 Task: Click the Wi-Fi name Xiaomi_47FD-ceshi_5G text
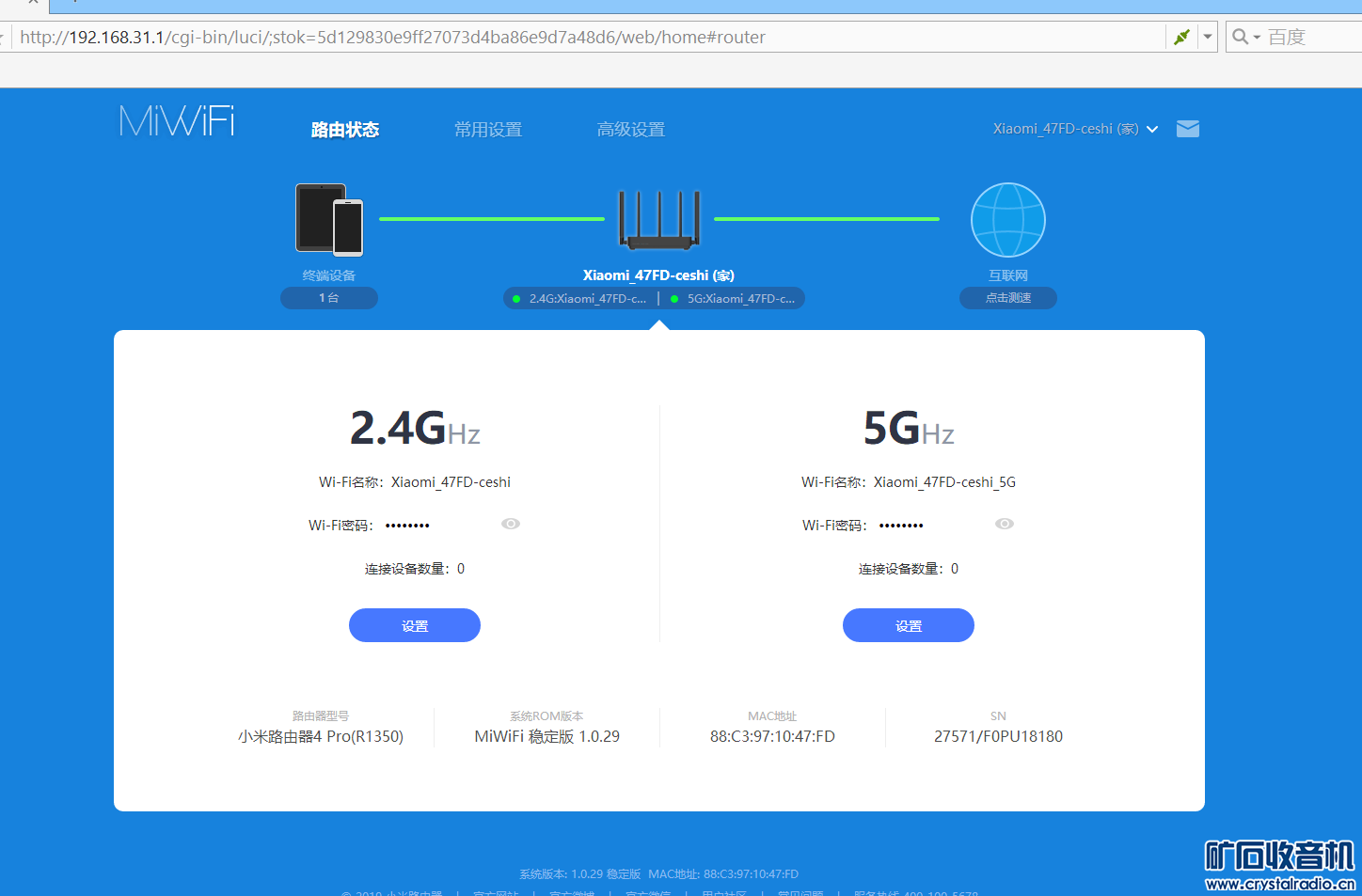[x=944, y=482]
